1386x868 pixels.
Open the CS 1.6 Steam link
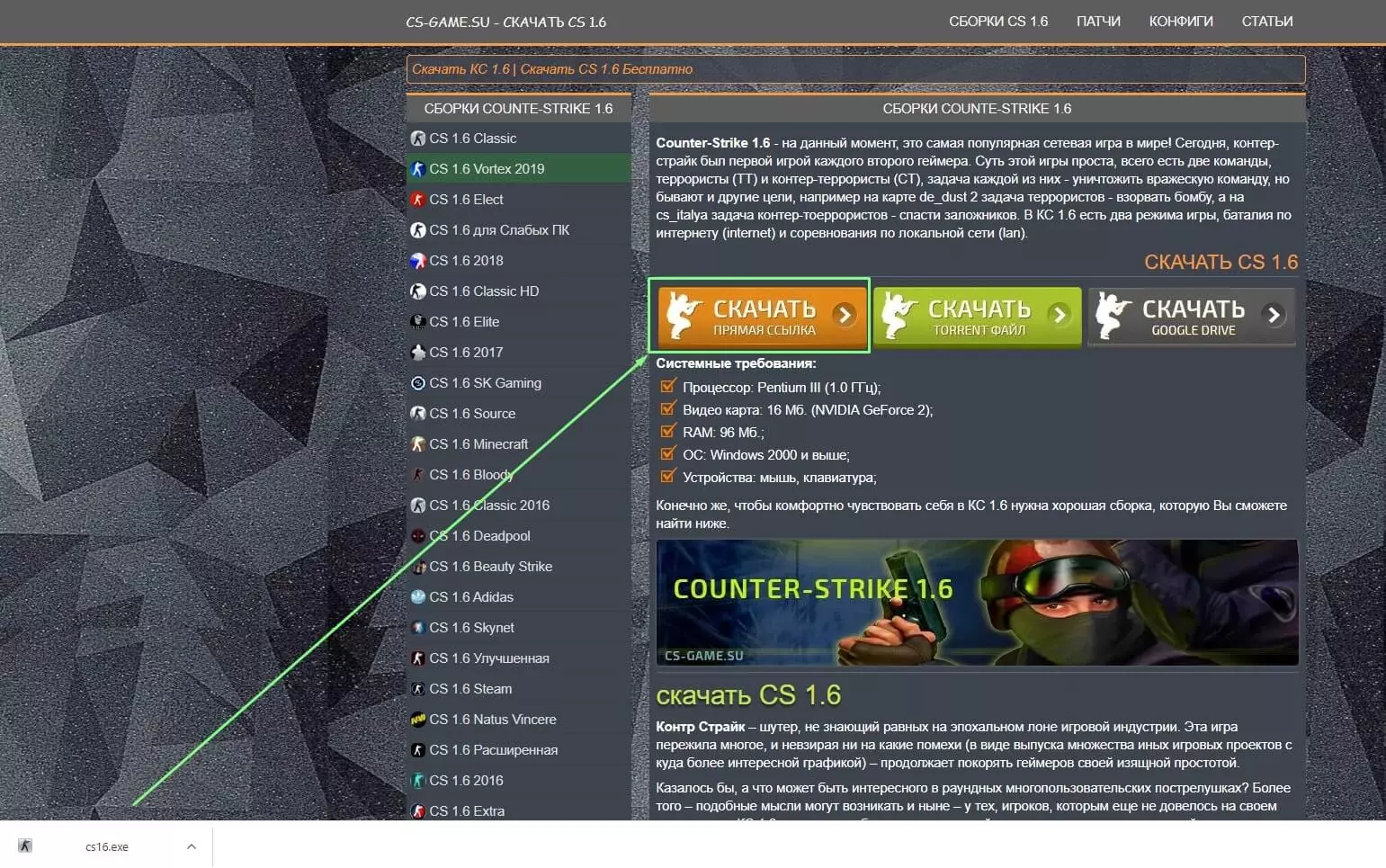click(470, 689)
